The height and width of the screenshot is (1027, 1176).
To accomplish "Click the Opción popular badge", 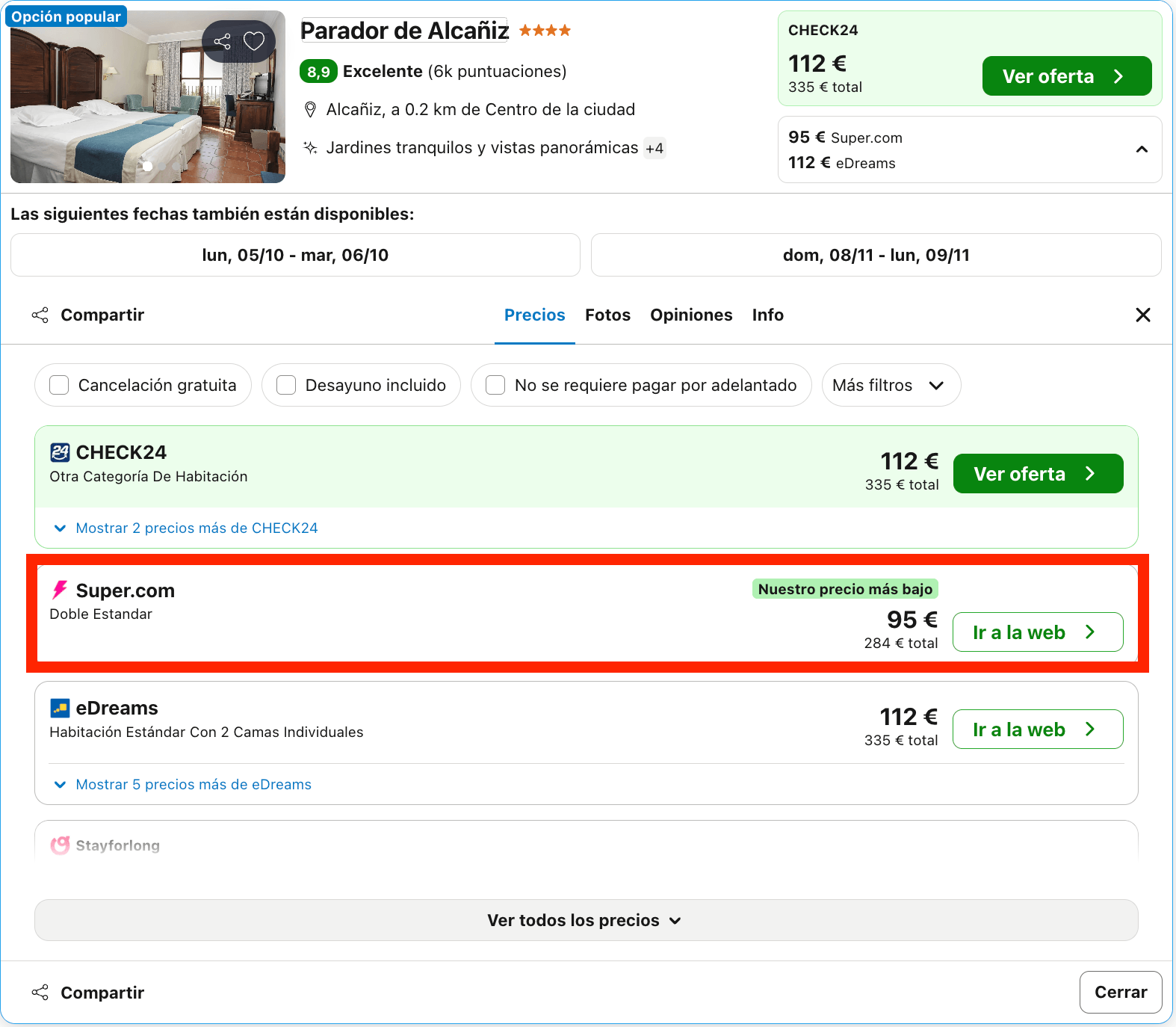I will 66,16.
